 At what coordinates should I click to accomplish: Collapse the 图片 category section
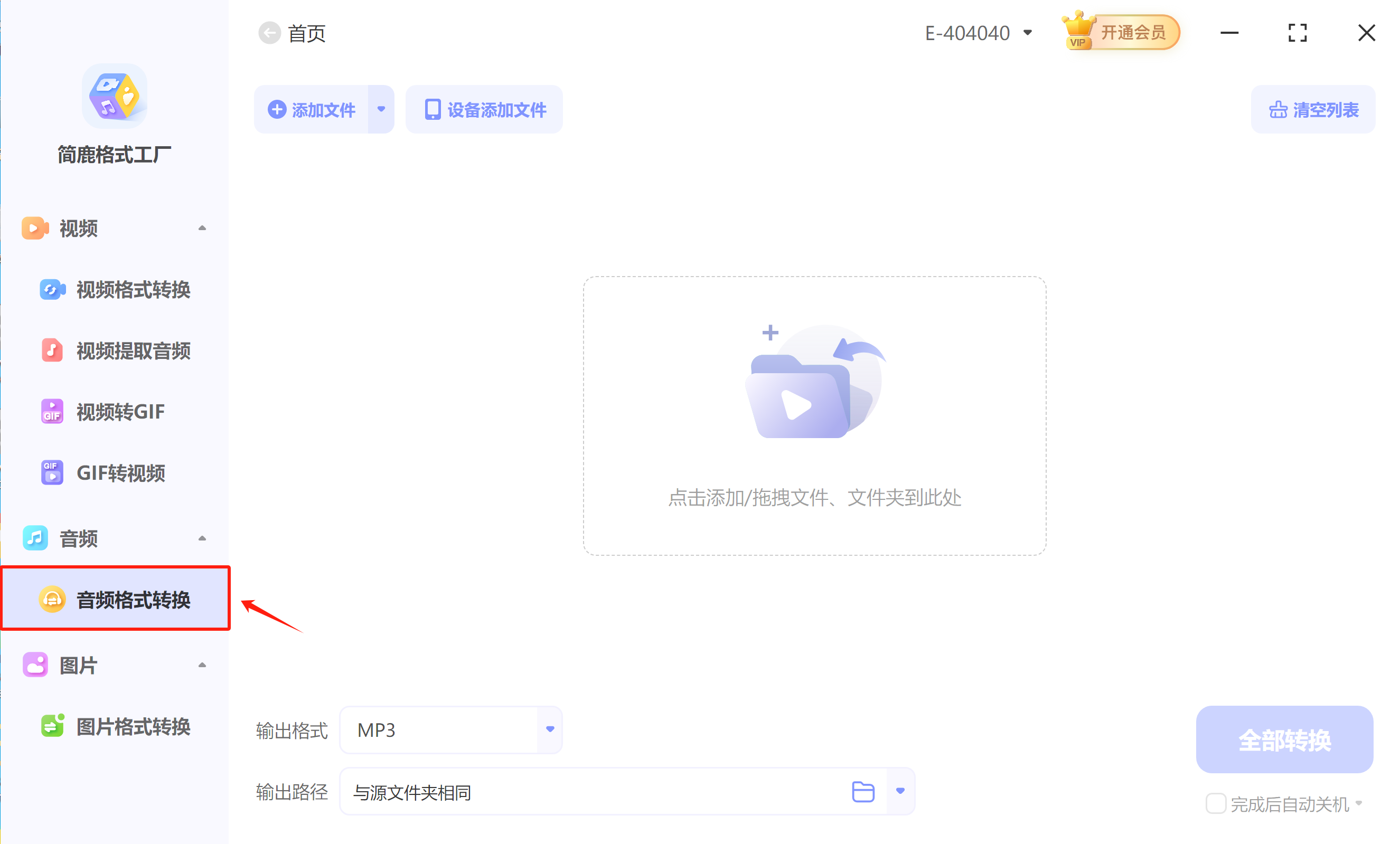pyautogui.click(x=202, y=664)
